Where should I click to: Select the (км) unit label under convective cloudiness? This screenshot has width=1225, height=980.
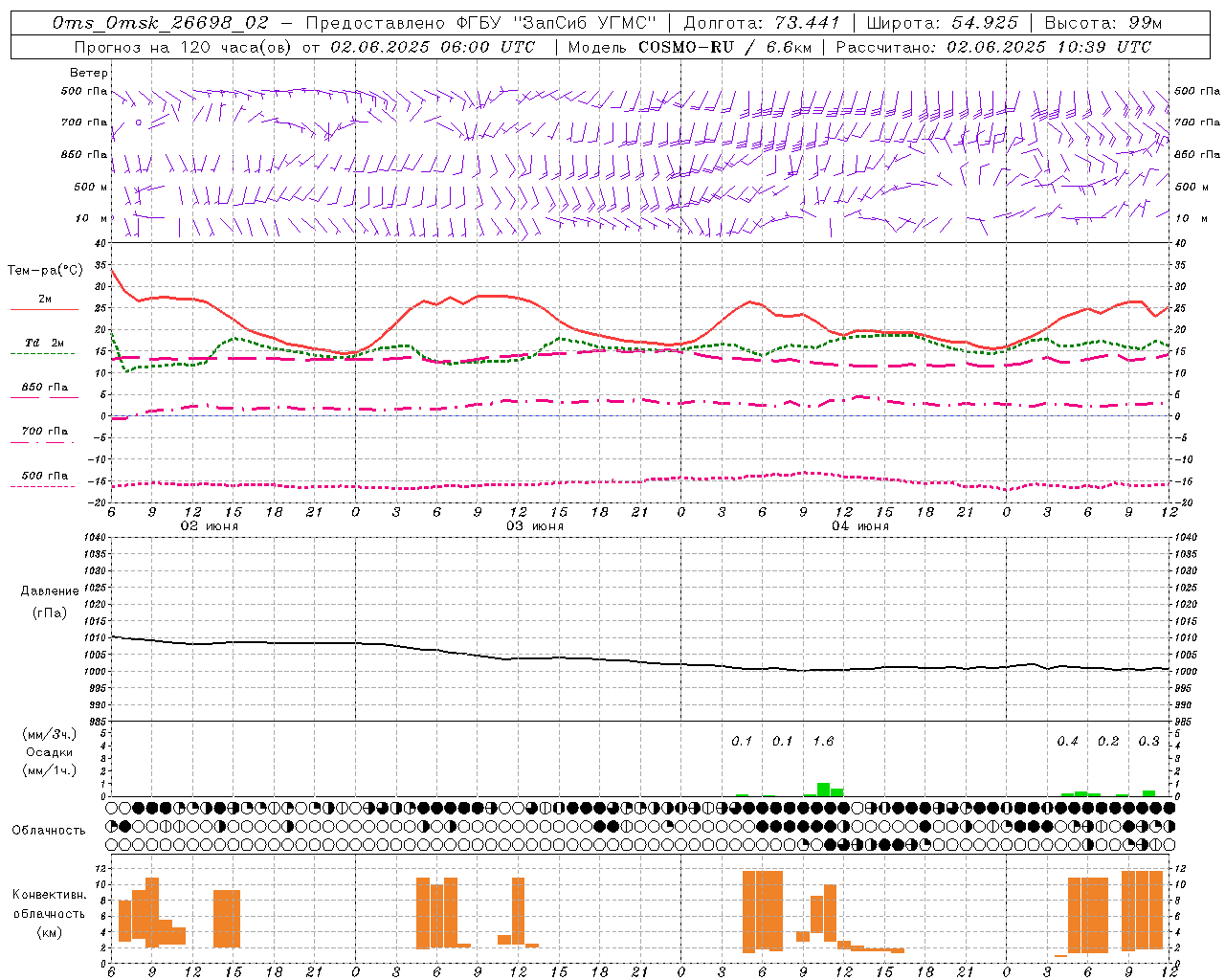(49, 932)
